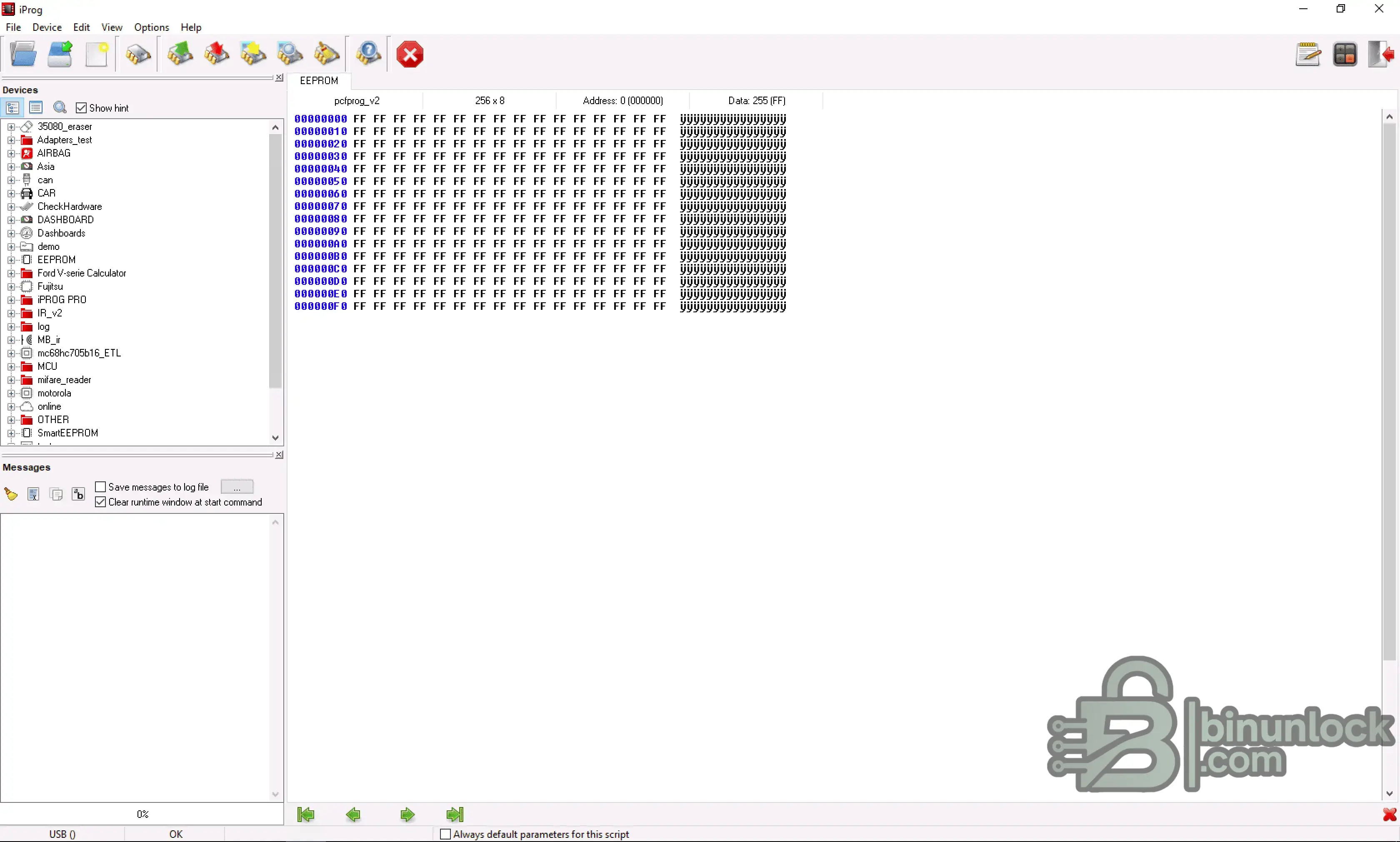Search devices with the magnifier icon
The image size is (1400, 842).
60,107
